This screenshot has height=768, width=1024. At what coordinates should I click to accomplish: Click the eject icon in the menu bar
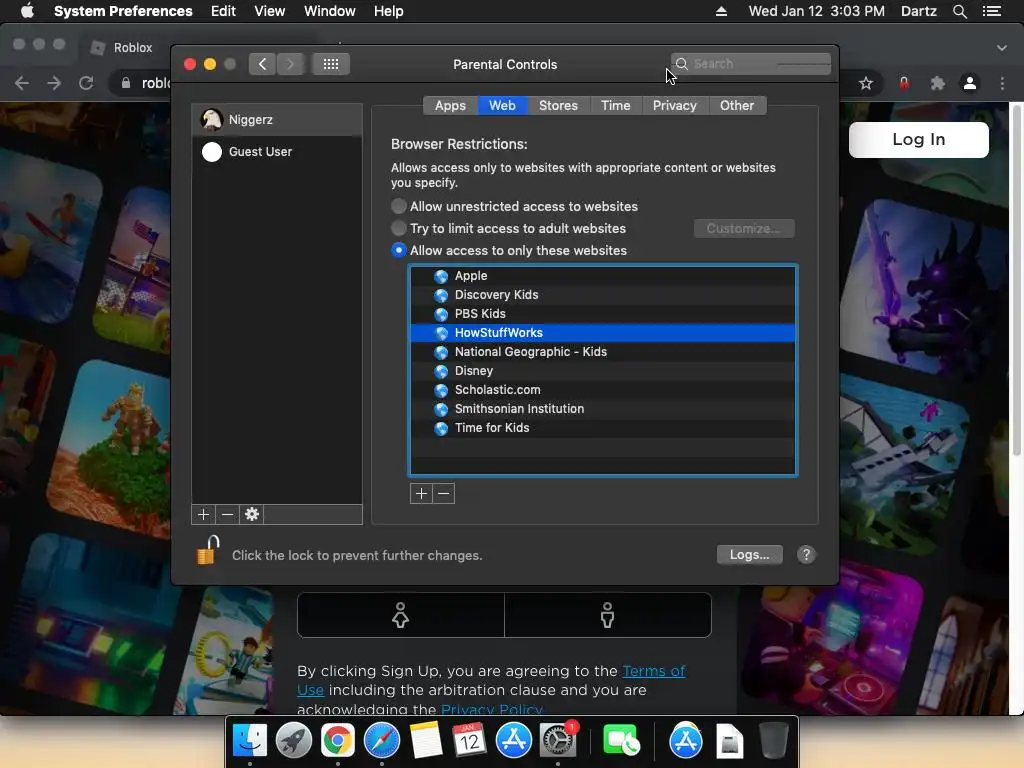coord(721,11)
